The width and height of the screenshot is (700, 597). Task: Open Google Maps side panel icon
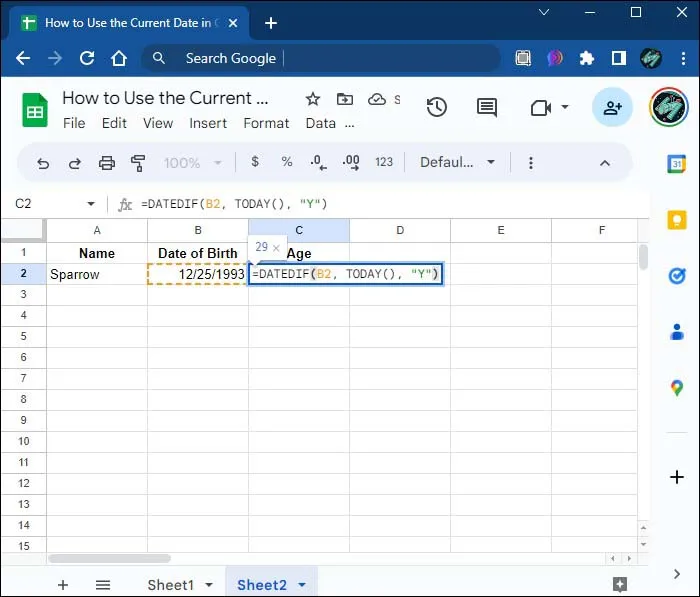[677, 388]
